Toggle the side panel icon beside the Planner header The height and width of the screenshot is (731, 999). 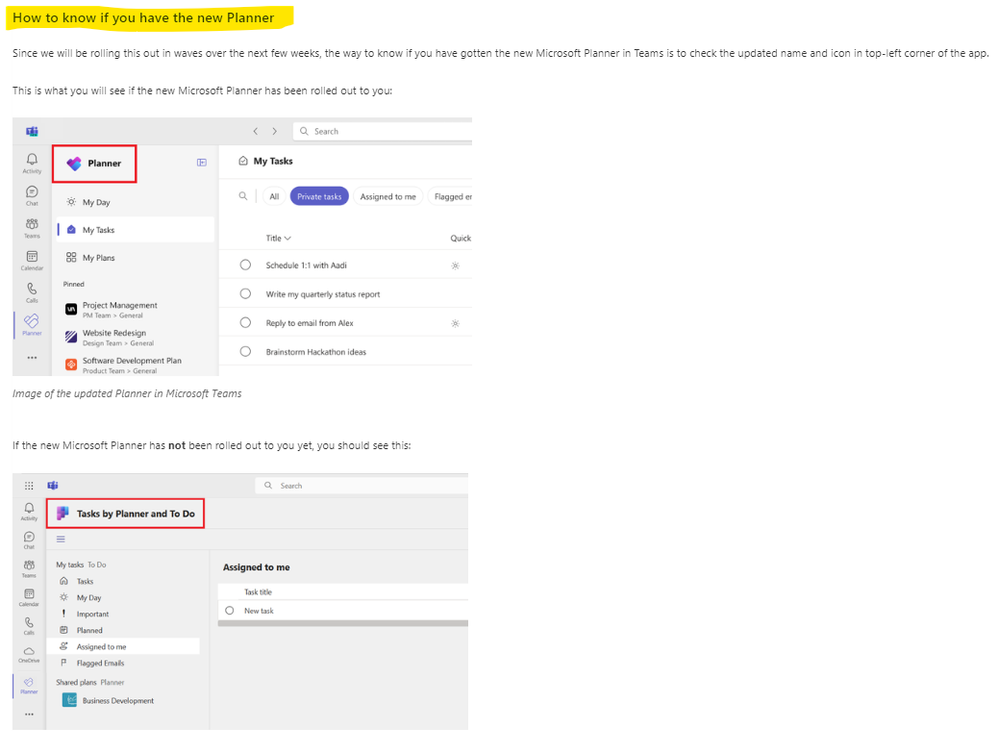pyautogui.click(x=201, y=163)
